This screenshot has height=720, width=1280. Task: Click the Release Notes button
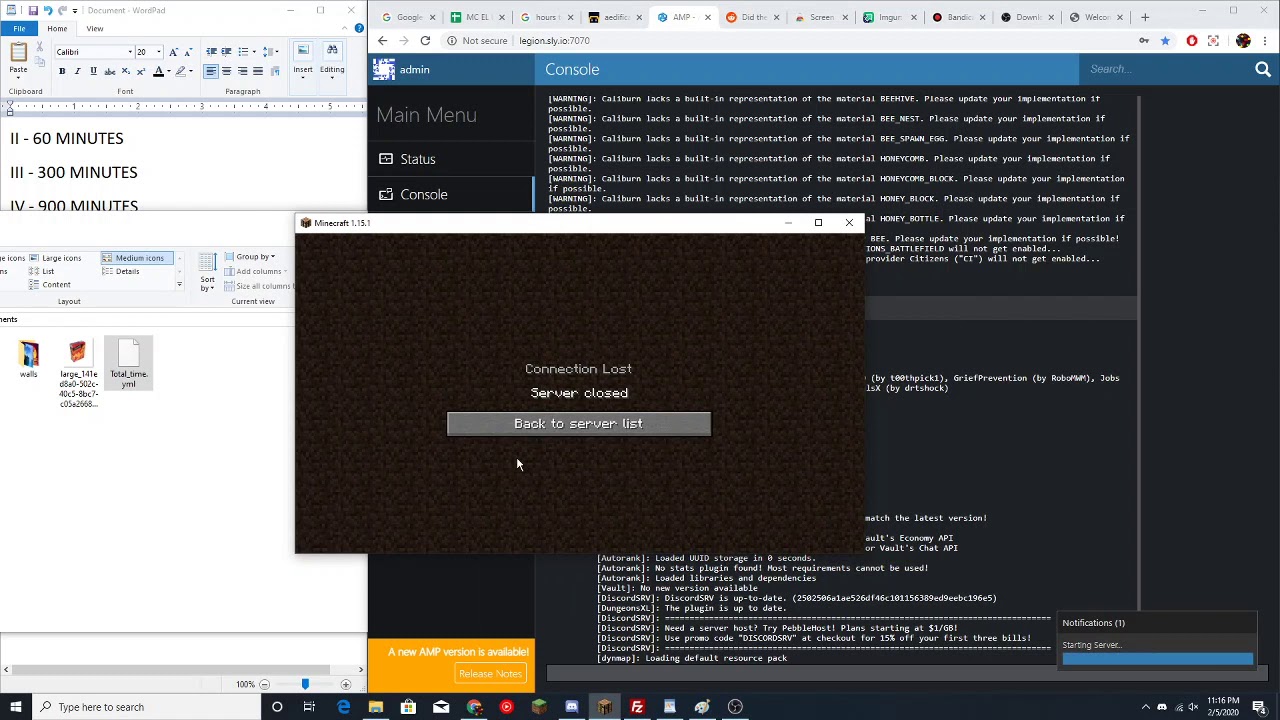coord(490,674)
